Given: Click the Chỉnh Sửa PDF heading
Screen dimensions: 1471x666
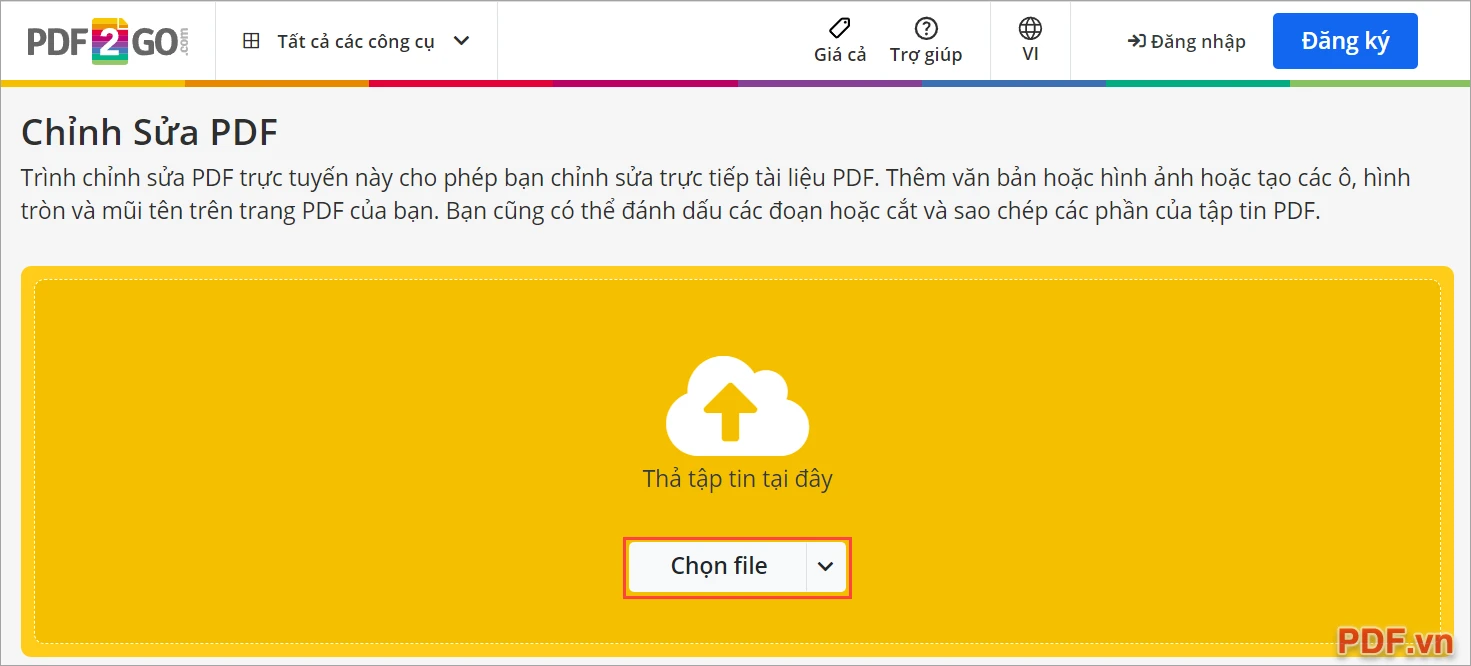Looking at the screenshot, I should click(149, 132).
